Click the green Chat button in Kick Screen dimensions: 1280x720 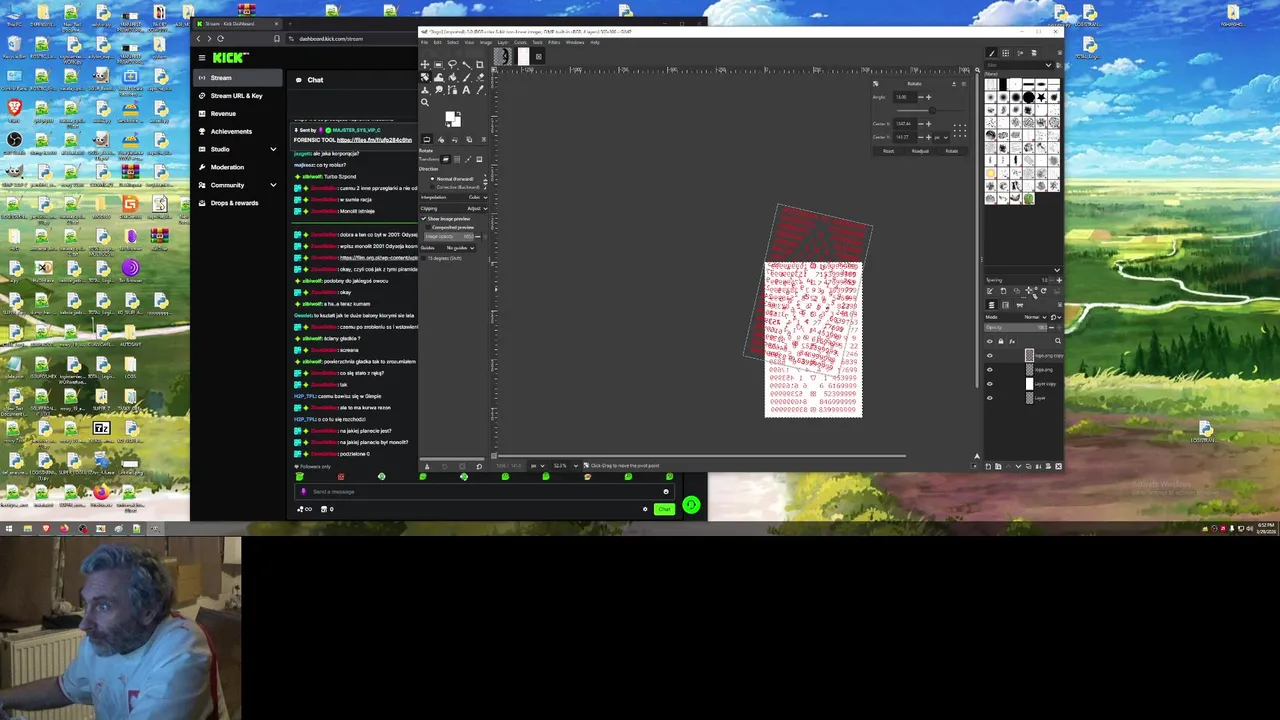664,509
